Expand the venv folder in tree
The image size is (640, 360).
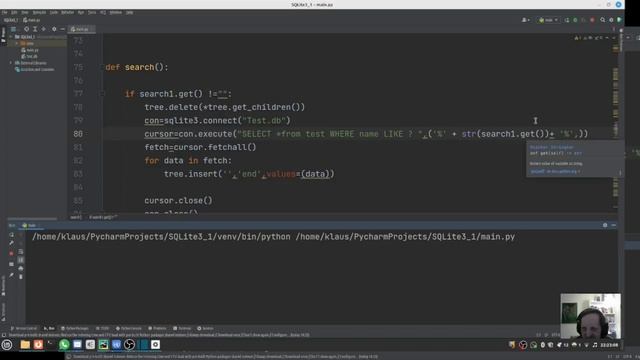point(17,43)
